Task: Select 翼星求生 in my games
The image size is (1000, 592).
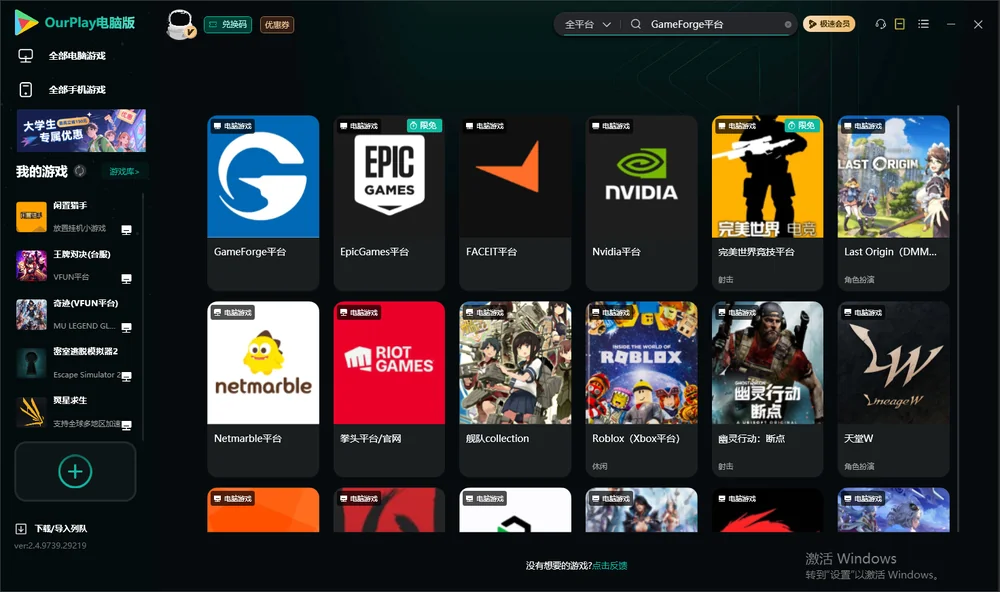Action: point(75,412)
